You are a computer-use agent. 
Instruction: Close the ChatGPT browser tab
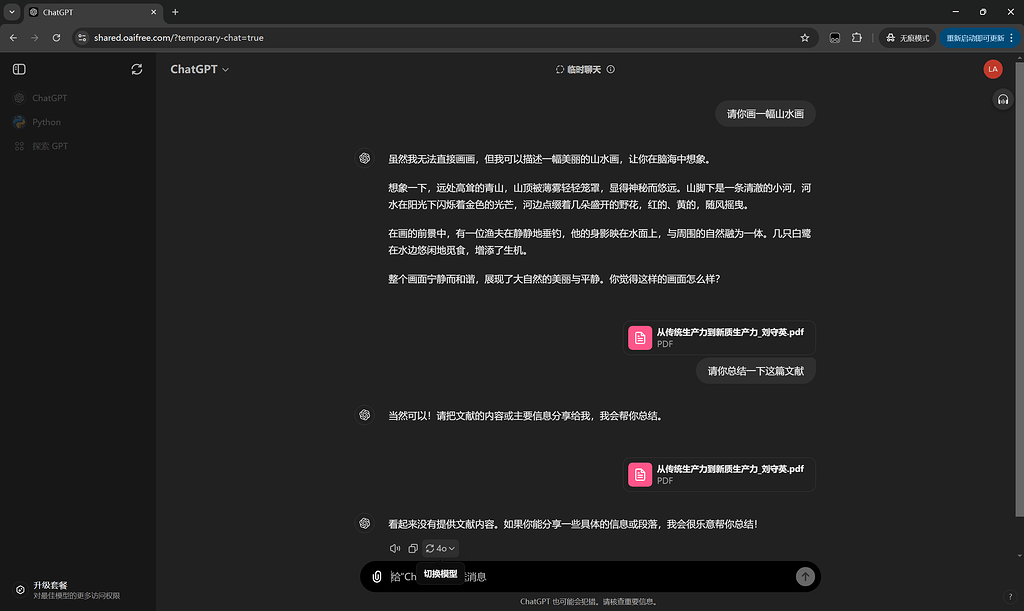[x=153, y=12]
